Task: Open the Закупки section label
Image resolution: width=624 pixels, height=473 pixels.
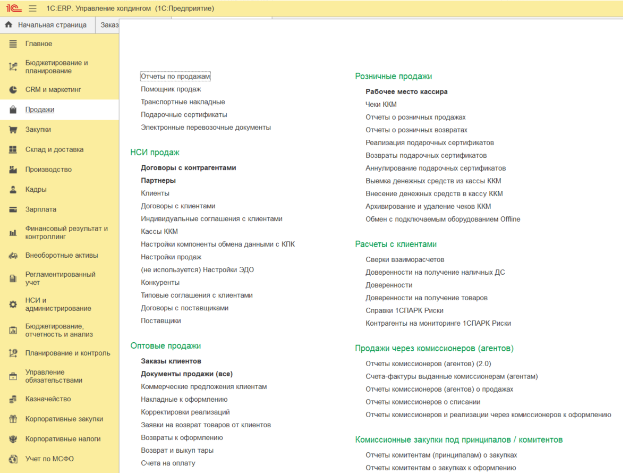Action: point(38,130)
